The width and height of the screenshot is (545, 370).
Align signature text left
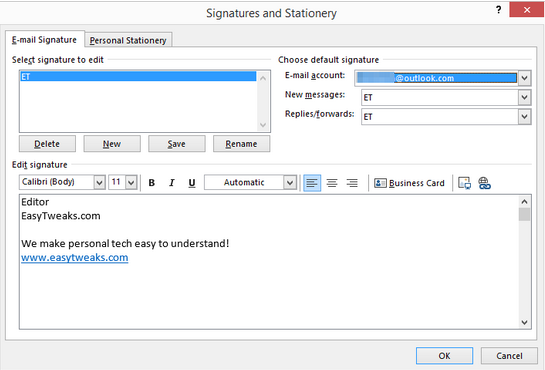click(x=312, y=183)
